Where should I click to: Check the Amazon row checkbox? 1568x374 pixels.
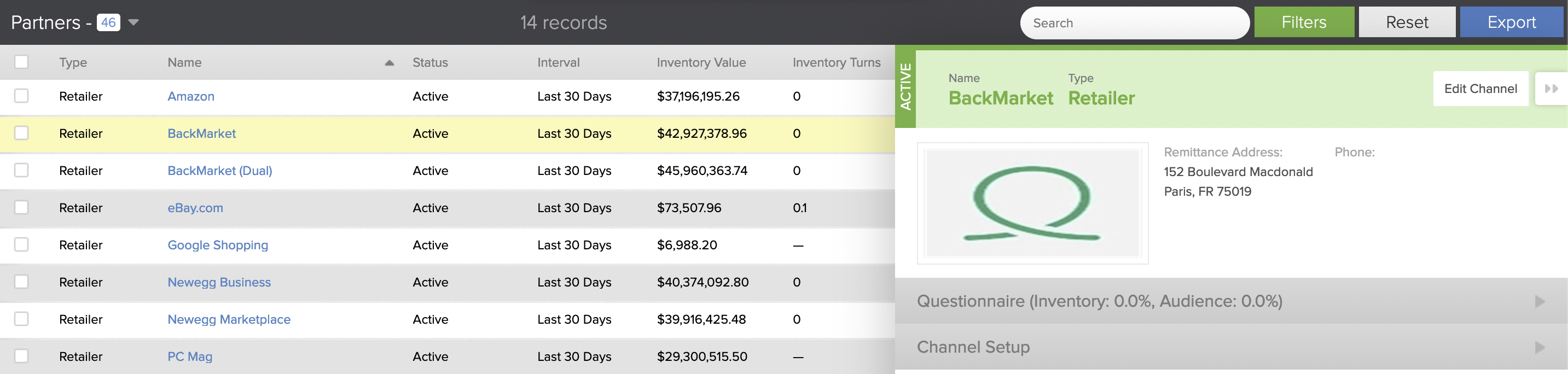21,96
